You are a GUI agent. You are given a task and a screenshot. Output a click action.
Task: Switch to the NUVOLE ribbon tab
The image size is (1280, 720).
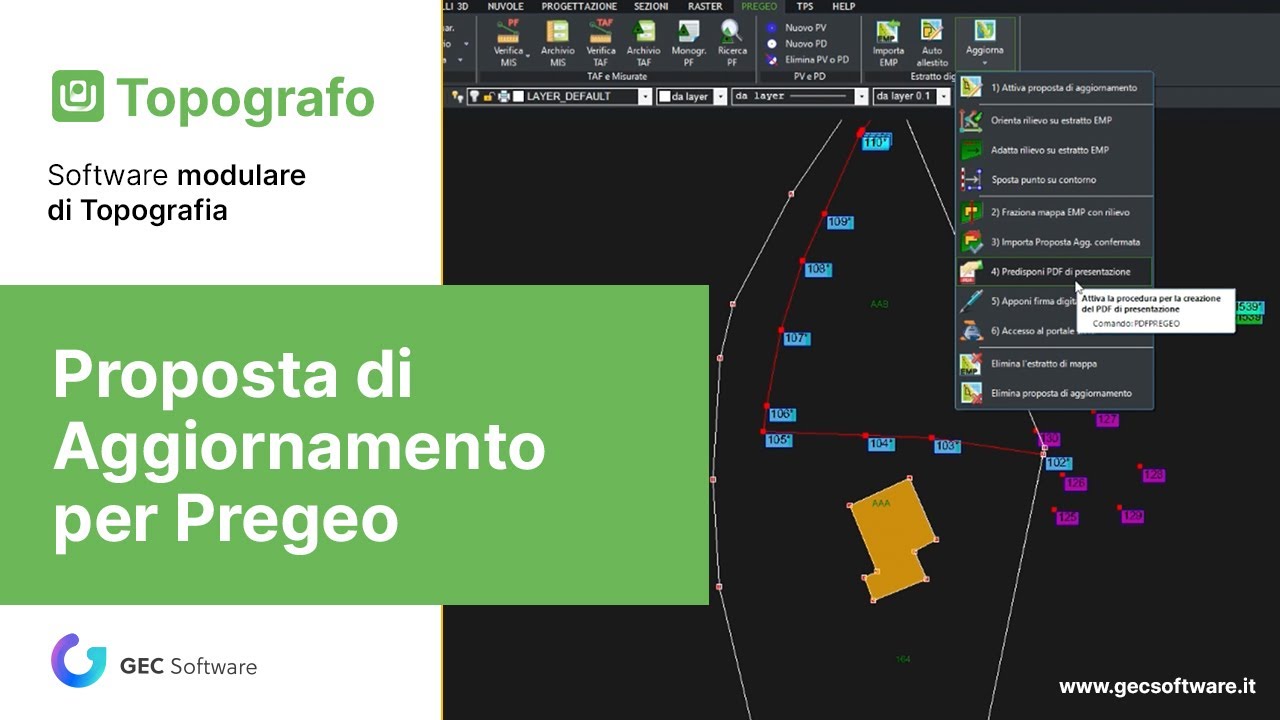pos(505,6)
